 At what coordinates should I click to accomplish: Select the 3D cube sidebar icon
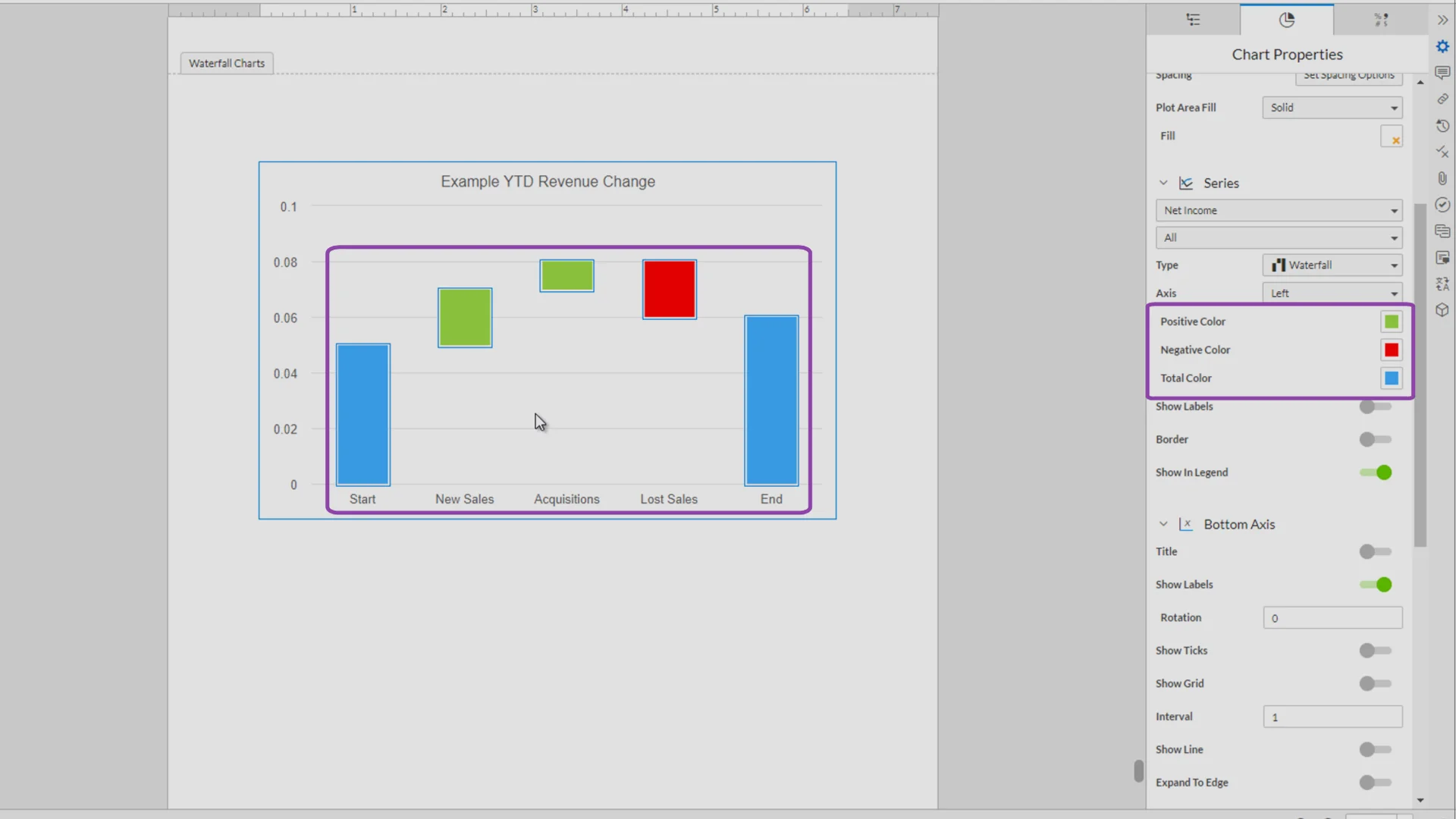click(x=1443, y=310)
